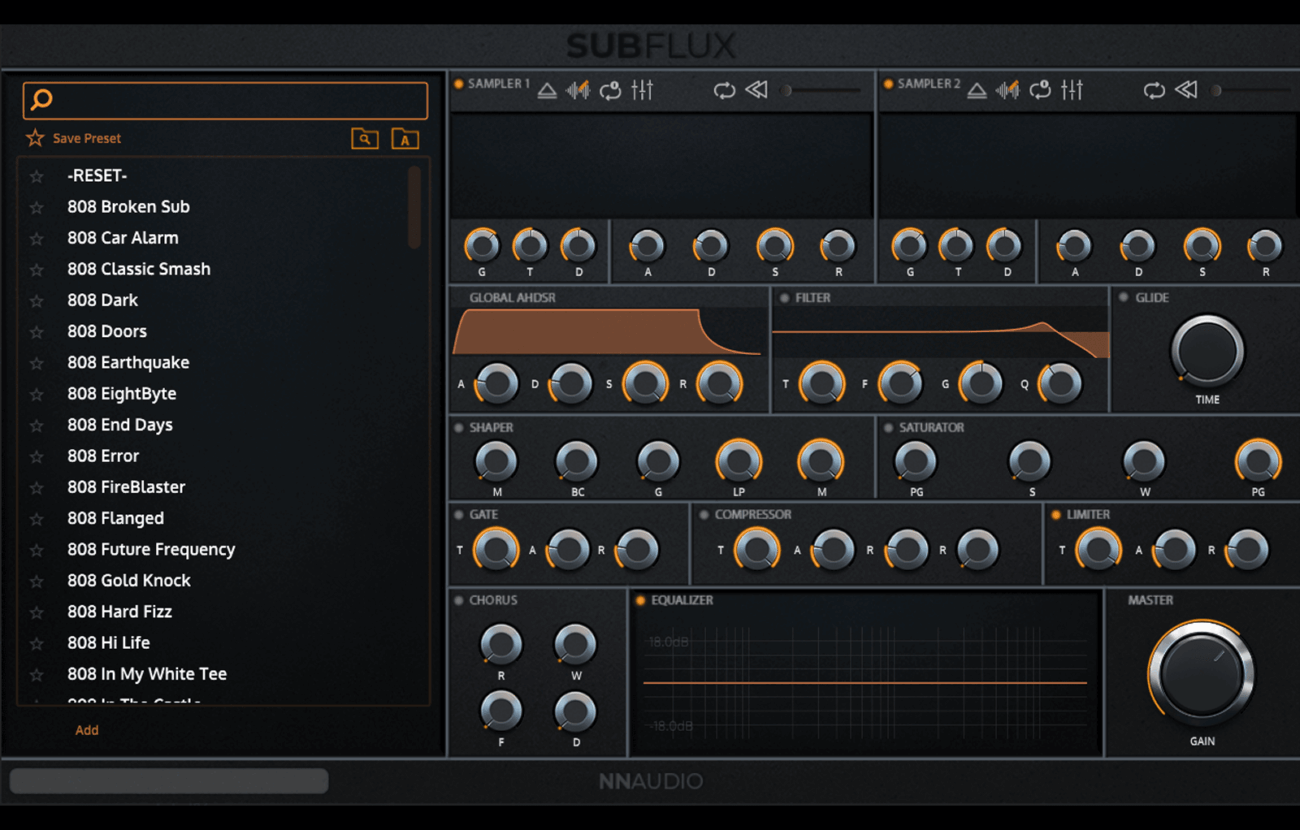Click the preset list vertical scrollbar

tap(414, 207)
